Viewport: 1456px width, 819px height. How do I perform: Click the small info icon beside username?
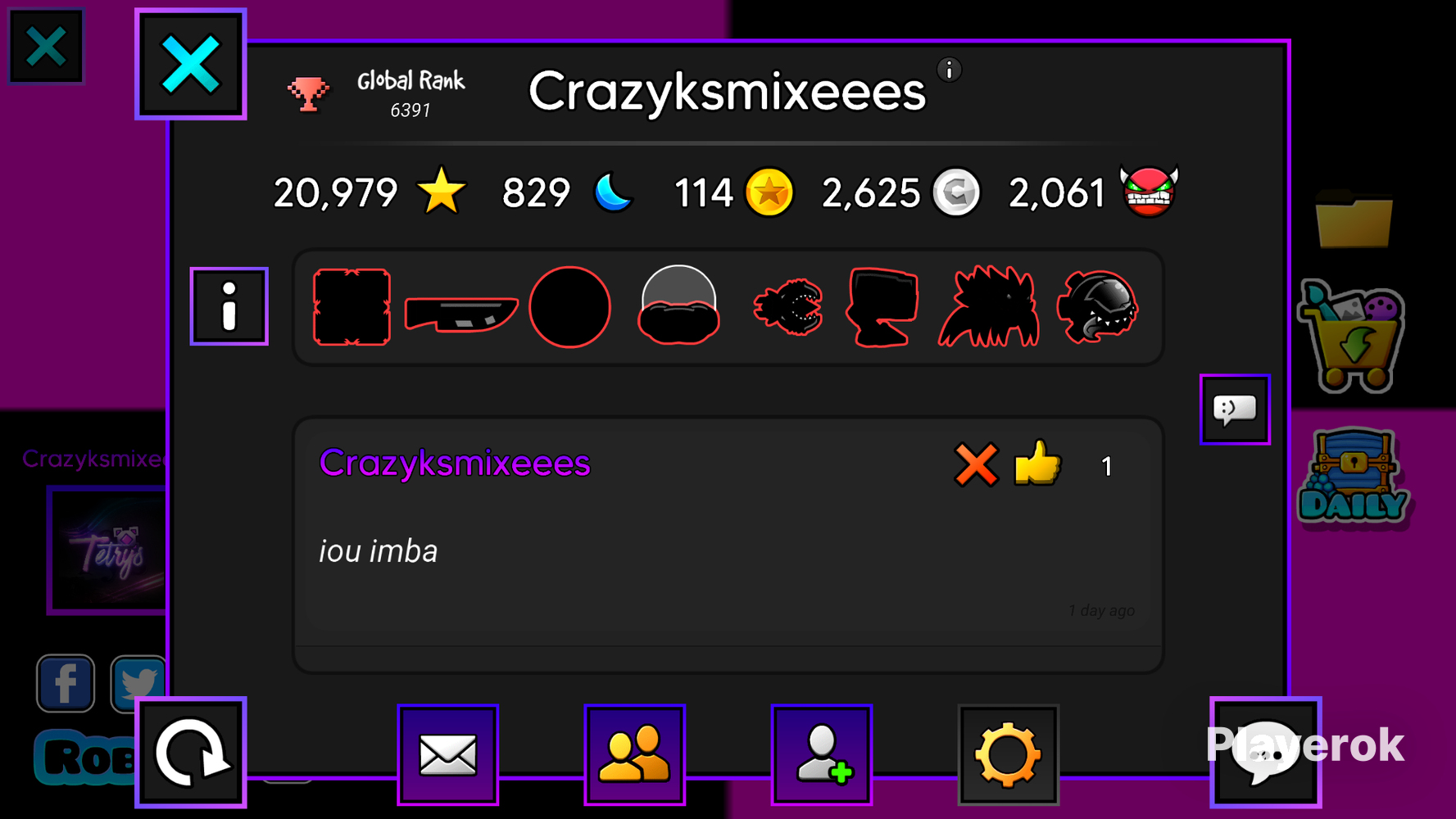point(949,70)
